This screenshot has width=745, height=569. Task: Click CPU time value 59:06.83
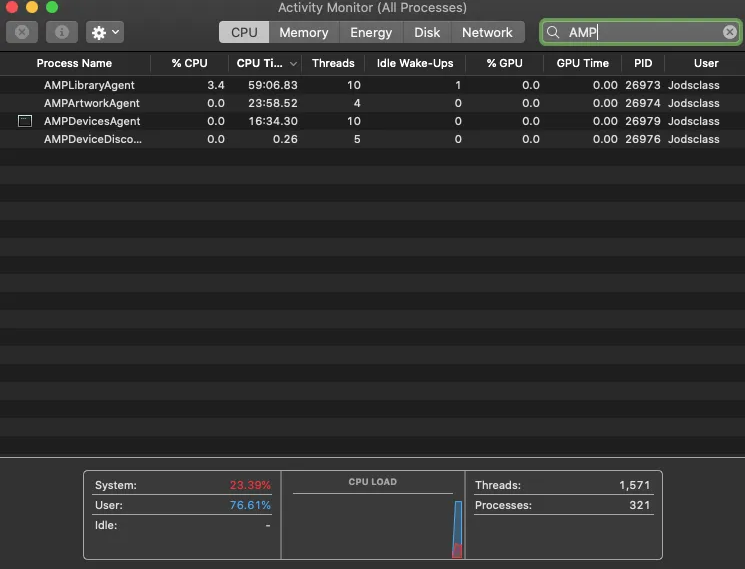pos(273,85)
